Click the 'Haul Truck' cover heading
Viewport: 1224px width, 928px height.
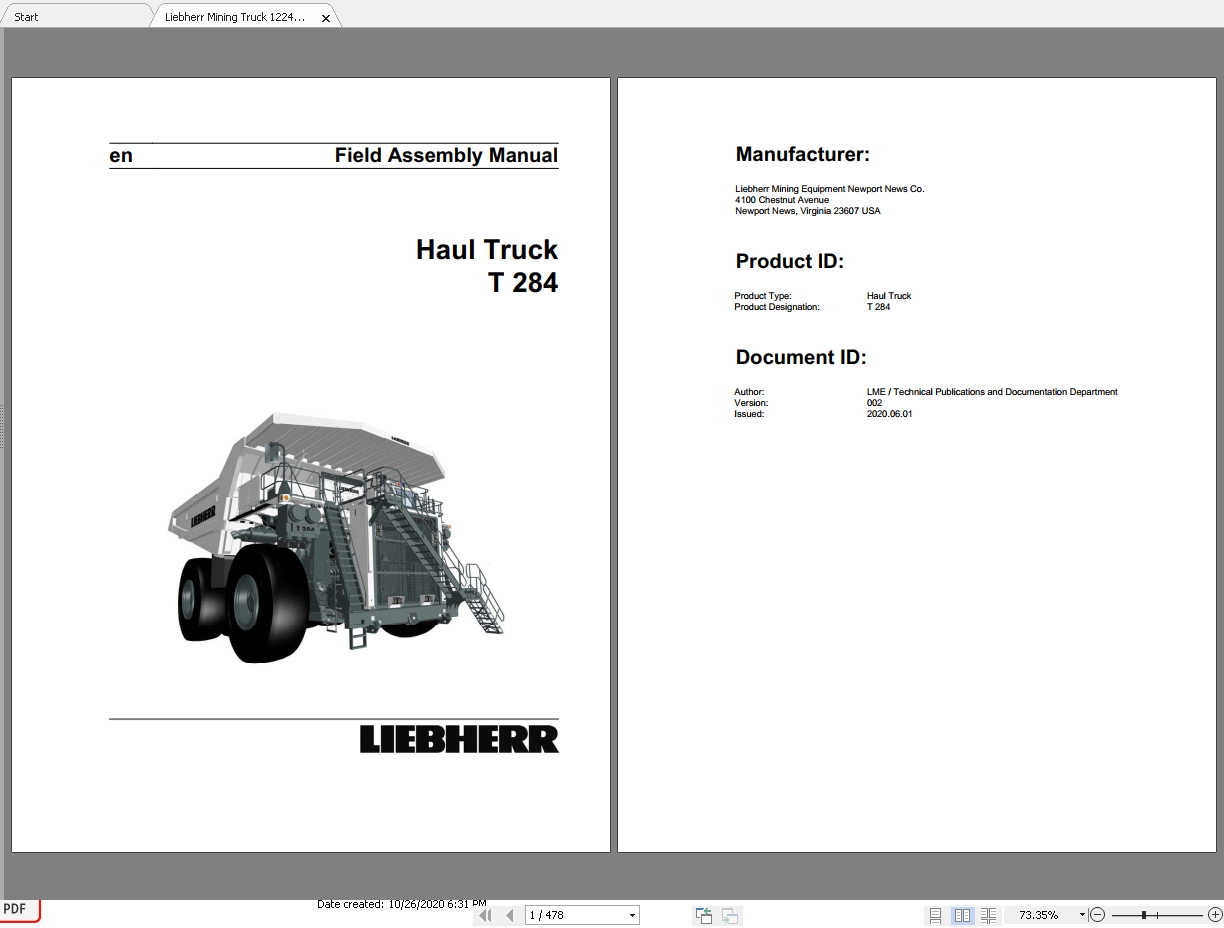tap(487, 249)
